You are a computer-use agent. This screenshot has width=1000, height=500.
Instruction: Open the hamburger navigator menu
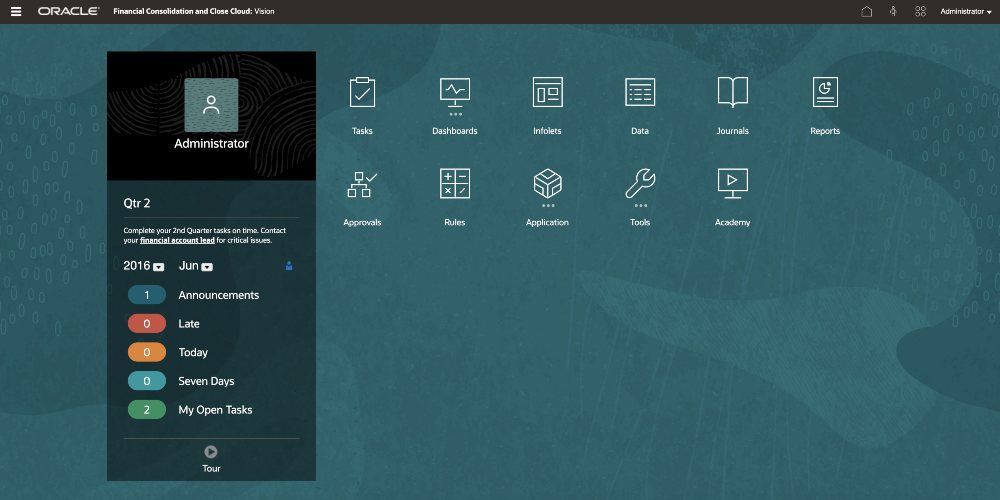point(16,12)
